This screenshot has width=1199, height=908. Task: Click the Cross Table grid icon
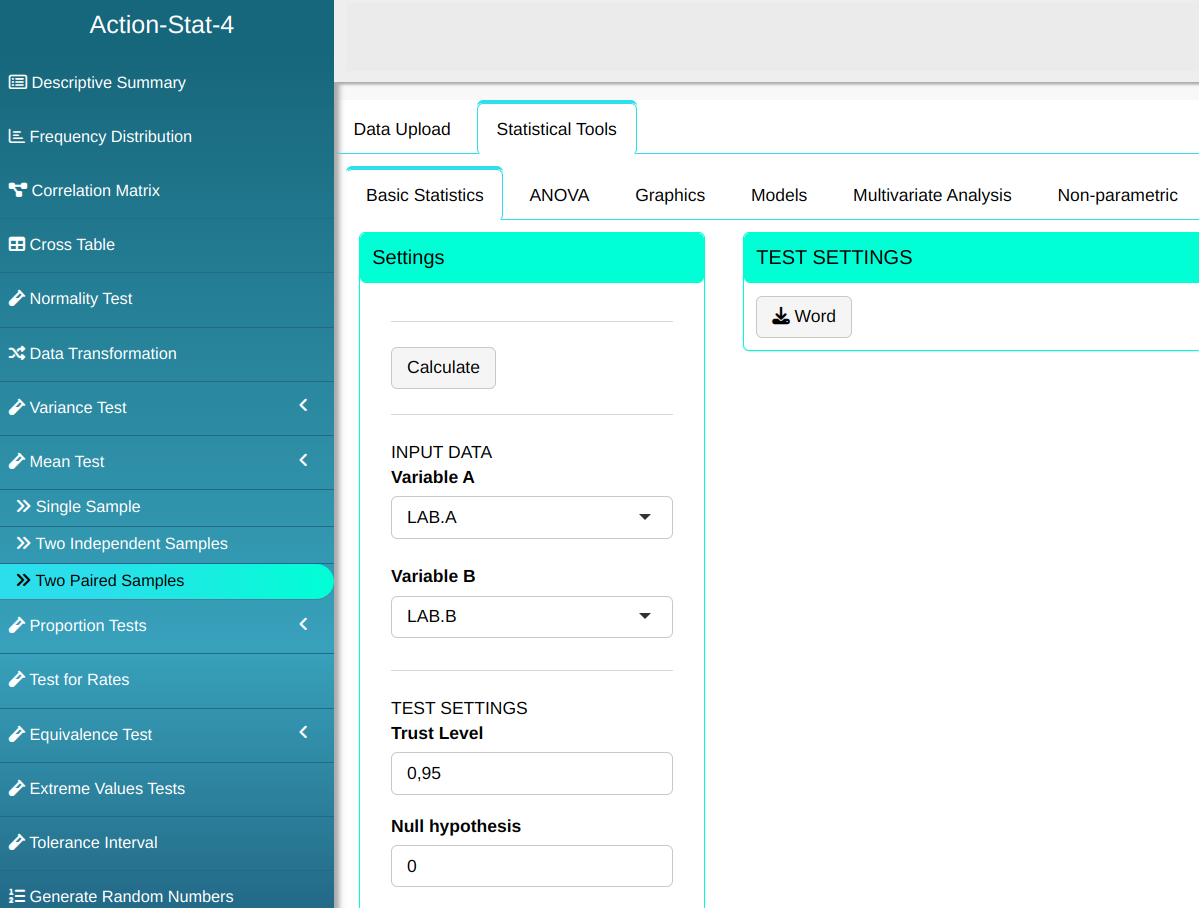[x=17, y=245]
